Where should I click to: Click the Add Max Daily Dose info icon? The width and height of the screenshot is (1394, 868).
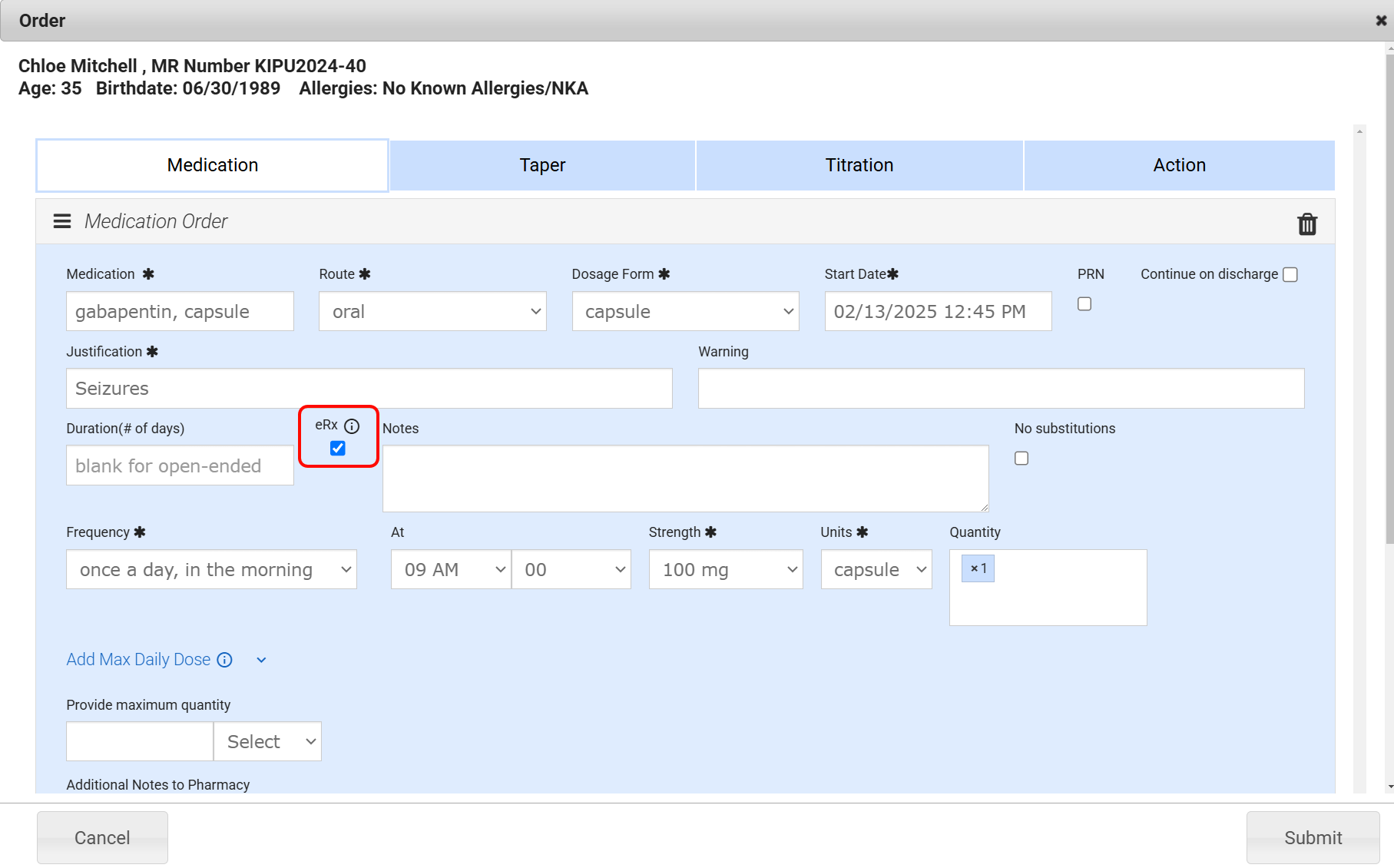224,660
